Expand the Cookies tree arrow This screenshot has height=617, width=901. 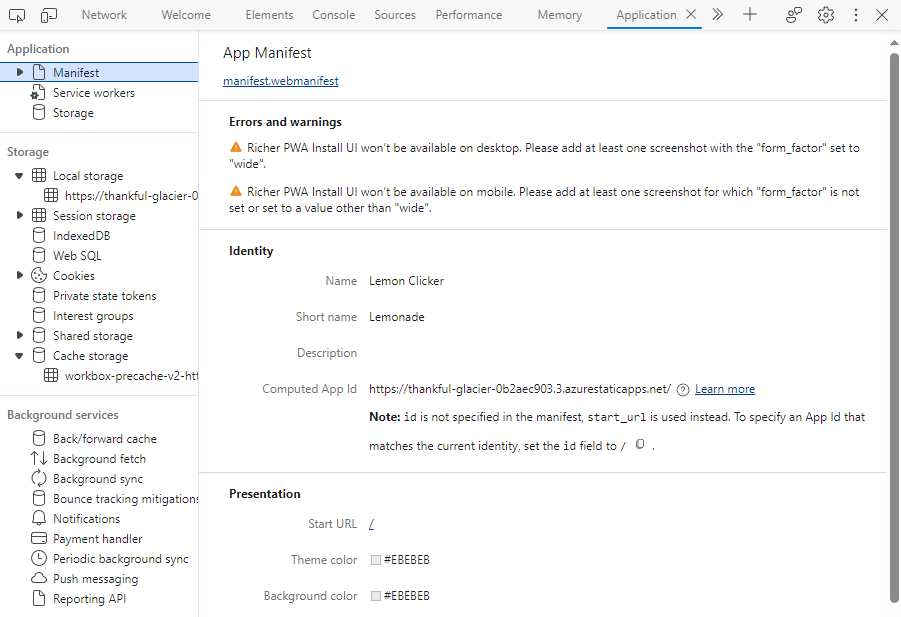(x=20, y=275)
